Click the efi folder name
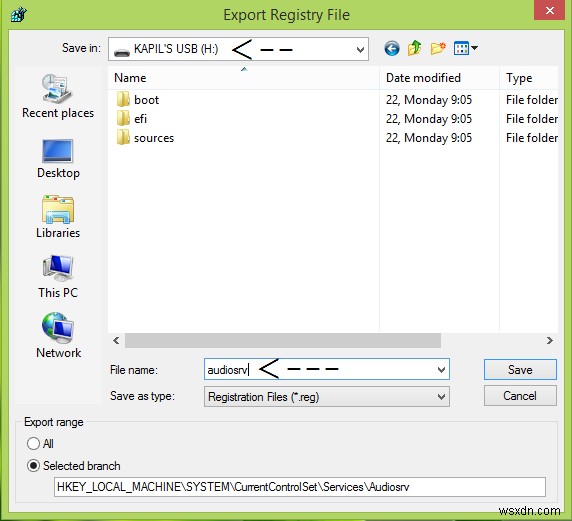This screenshot has width=572, height=521. pos(140,119)
